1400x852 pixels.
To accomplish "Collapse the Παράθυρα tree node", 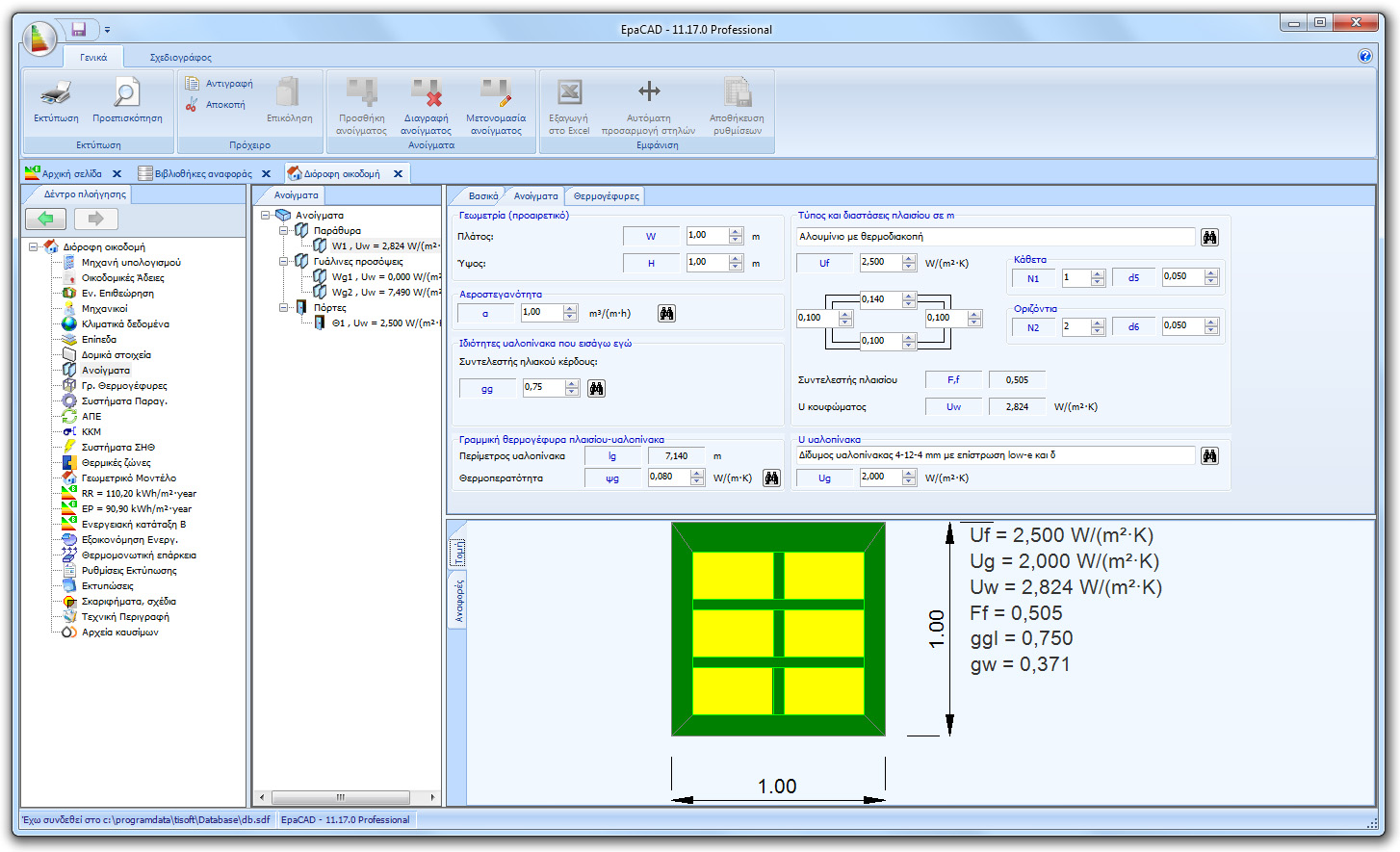I will (283, 231).
